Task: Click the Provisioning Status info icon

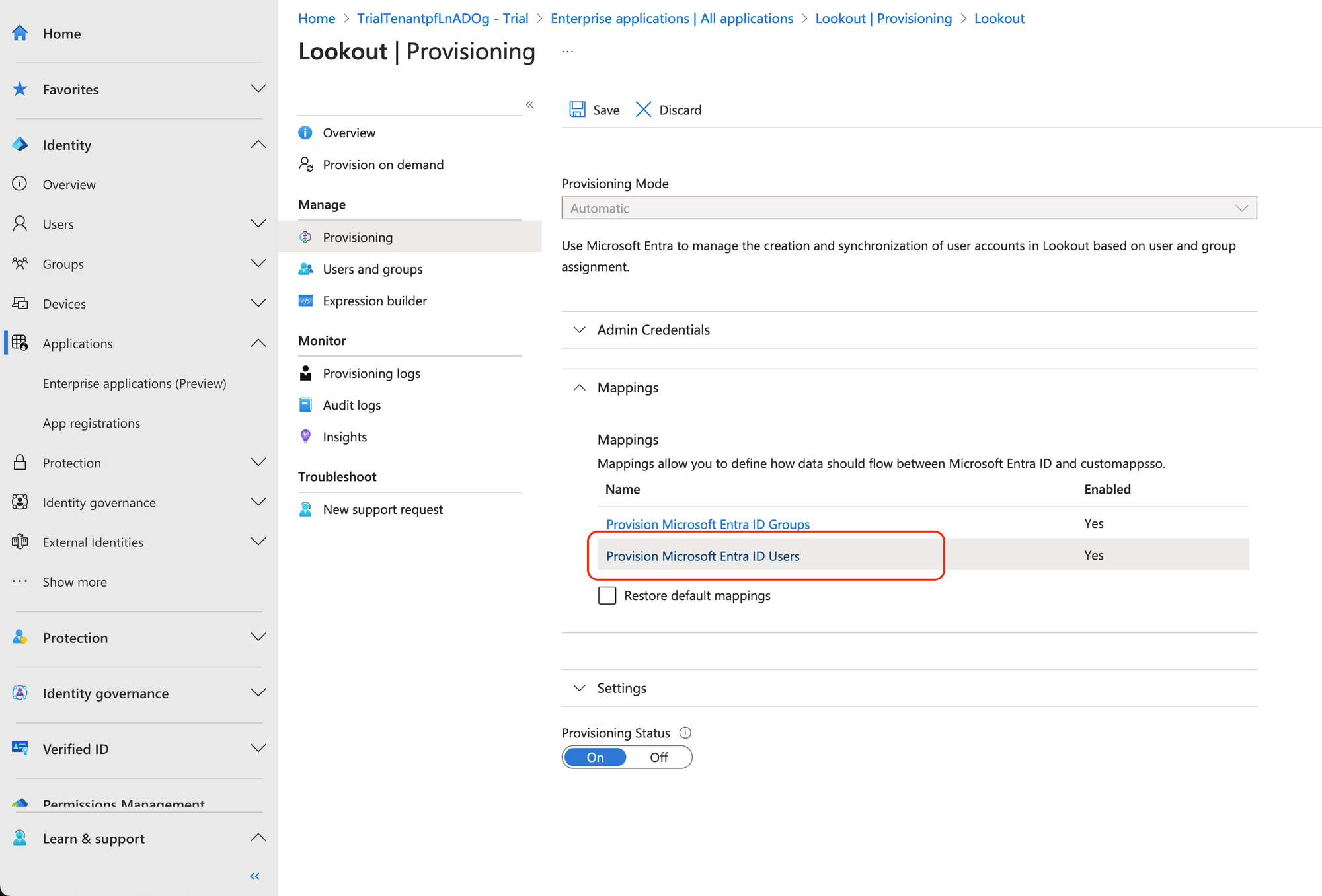Action: (685, 733)
